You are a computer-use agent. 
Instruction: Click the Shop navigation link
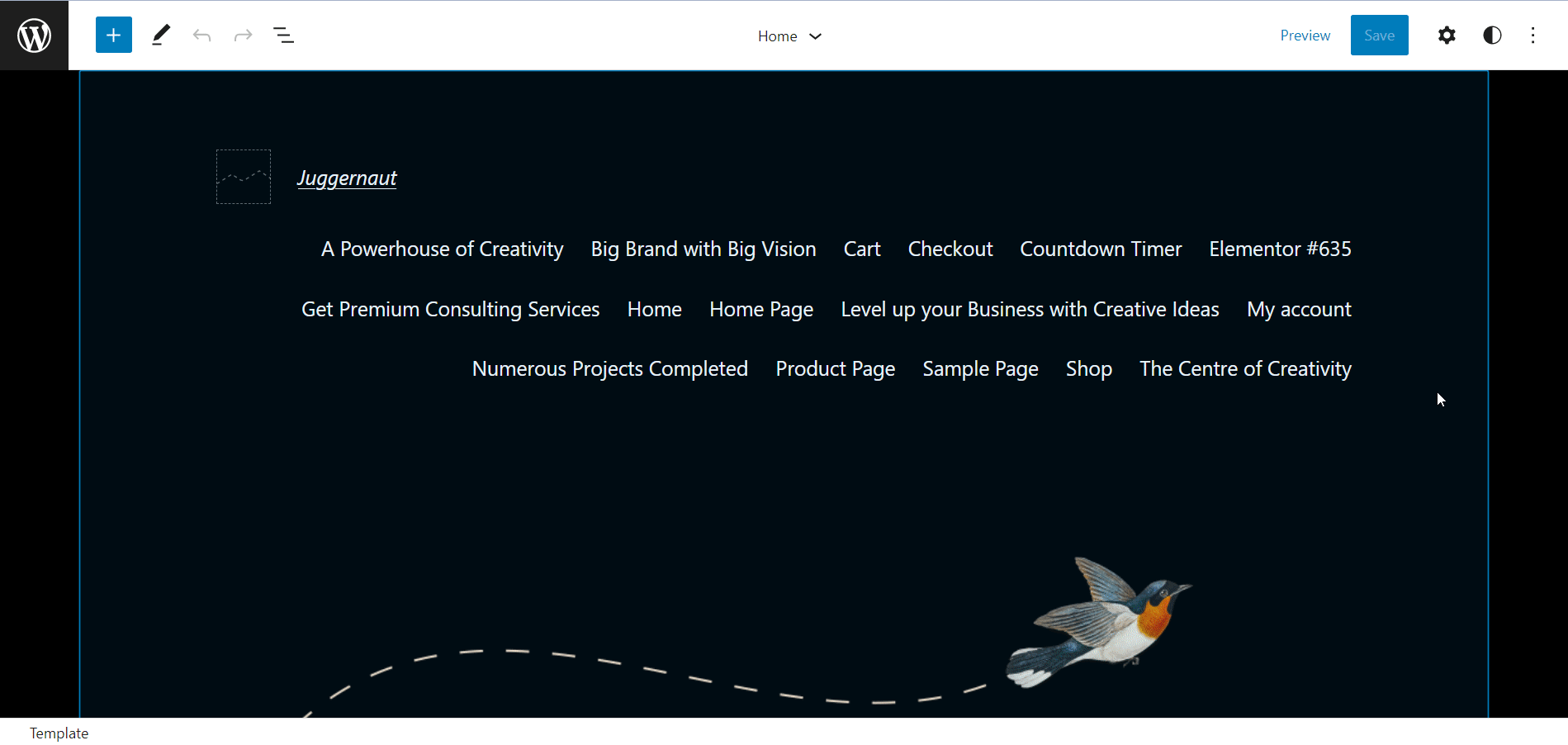(x=1089, y=369)
